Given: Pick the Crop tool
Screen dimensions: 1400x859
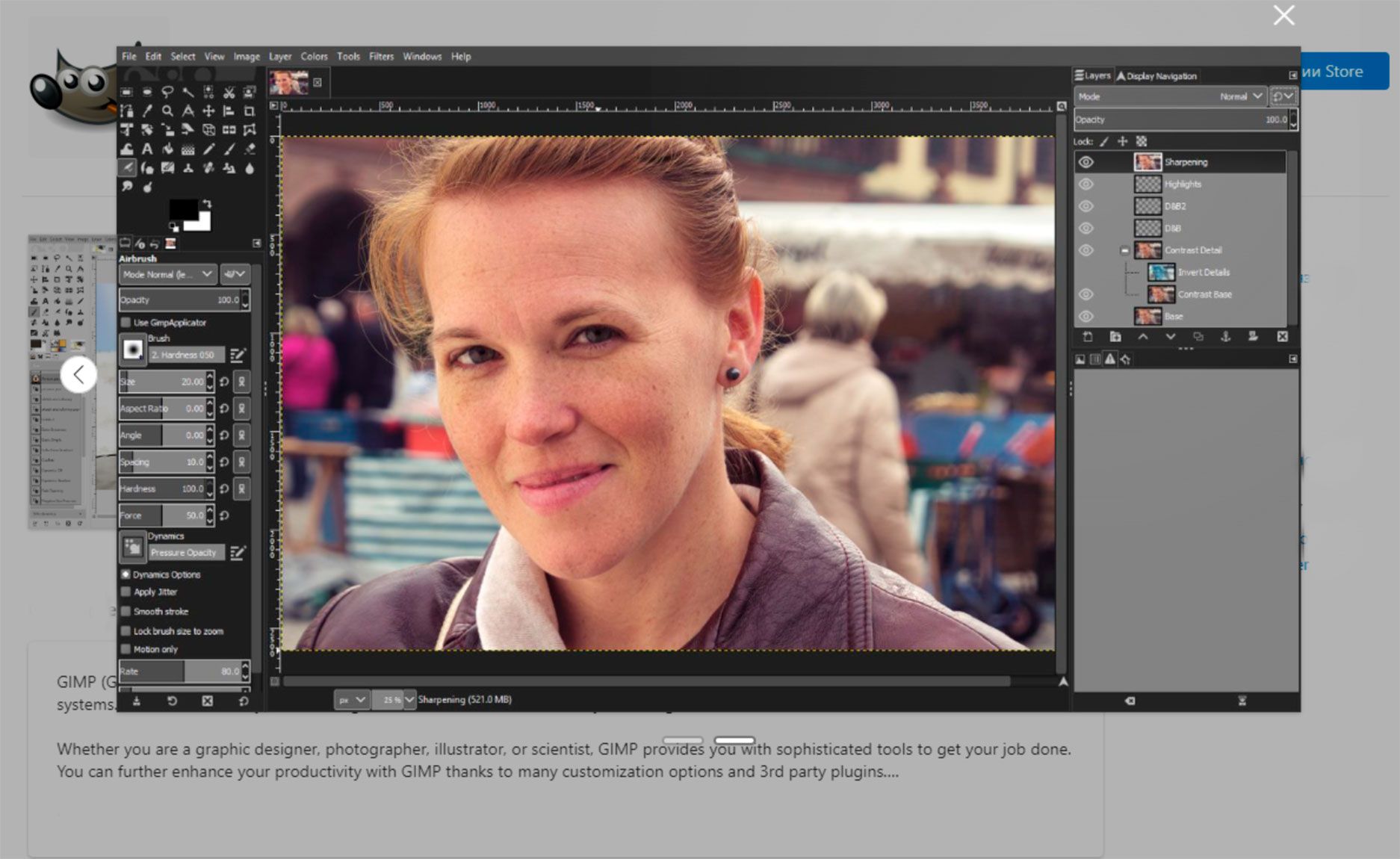Looking at the screenshot, I should (x=250, y=111).
